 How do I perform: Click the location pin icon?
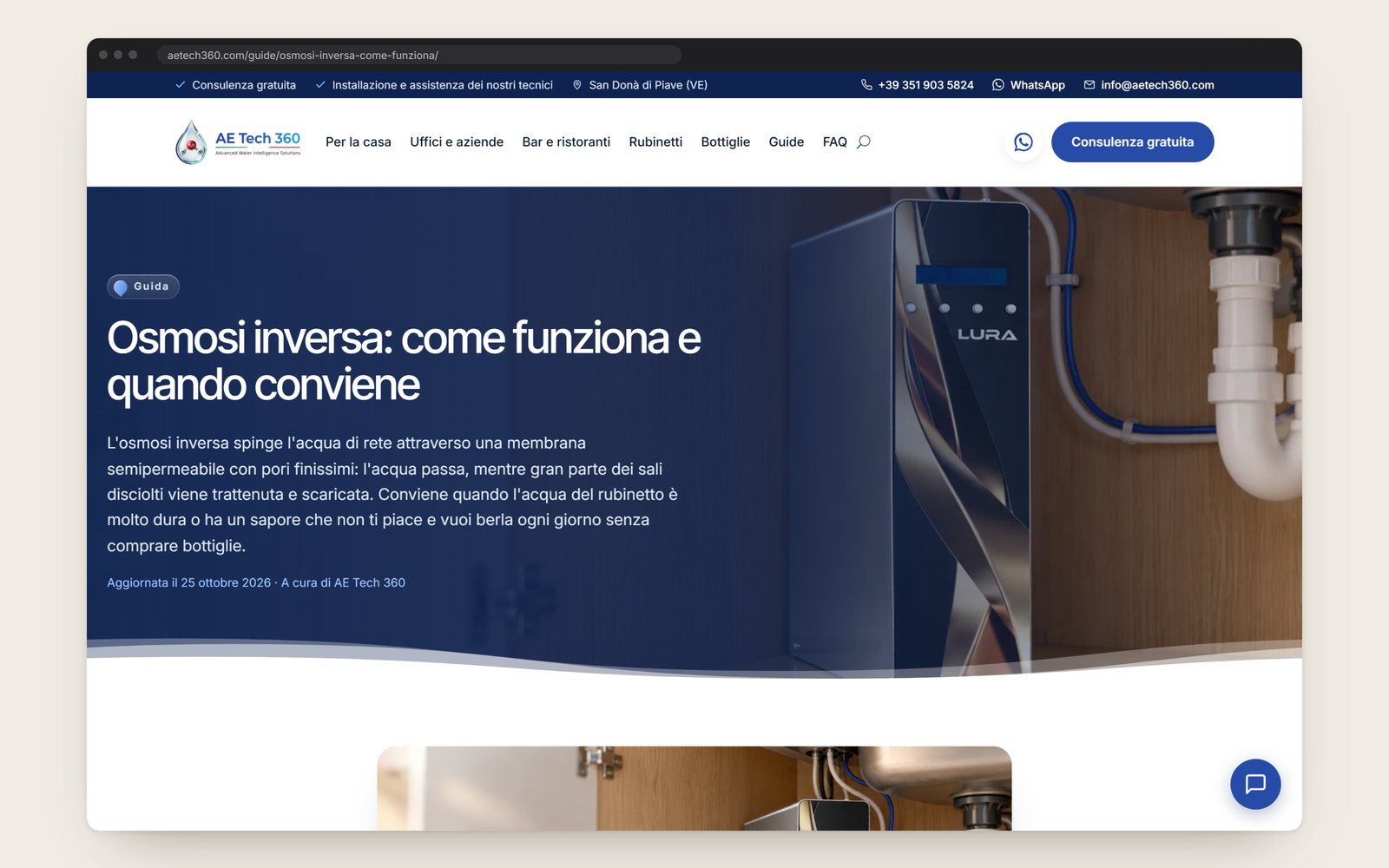577,85
